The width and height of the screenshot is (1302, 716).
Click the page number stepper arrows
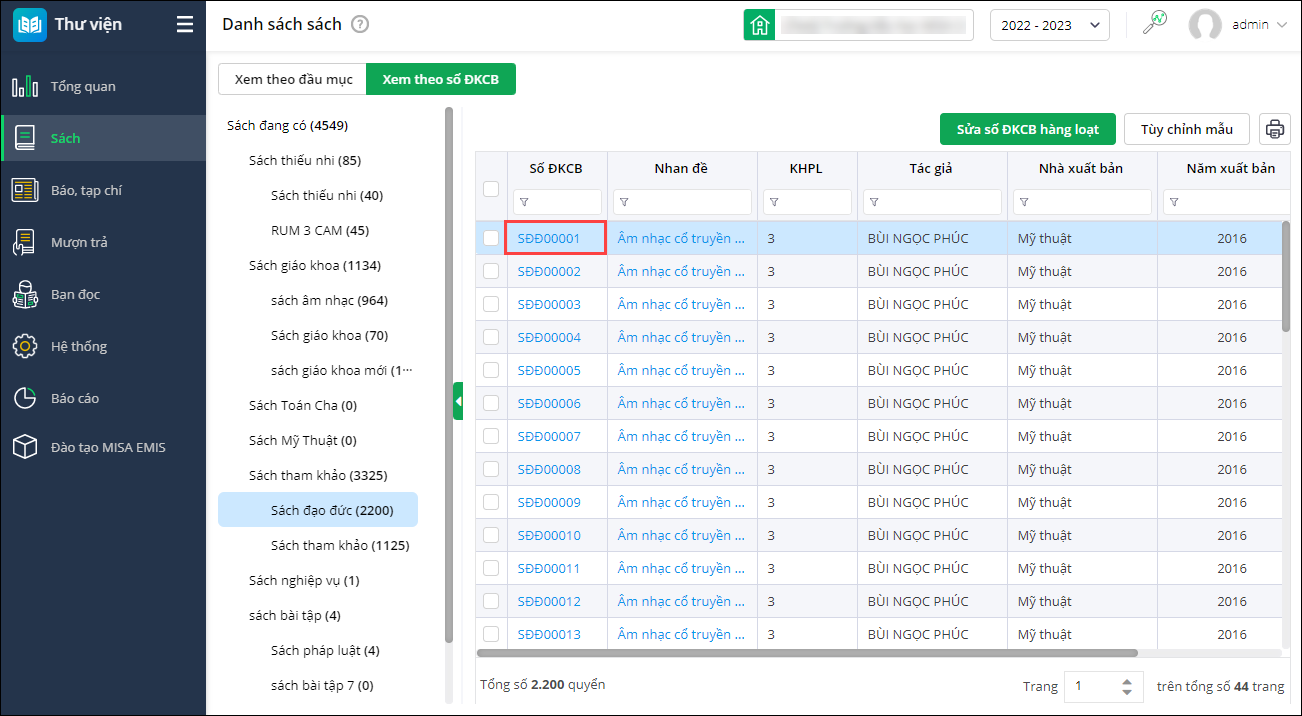coord(1127,687)
